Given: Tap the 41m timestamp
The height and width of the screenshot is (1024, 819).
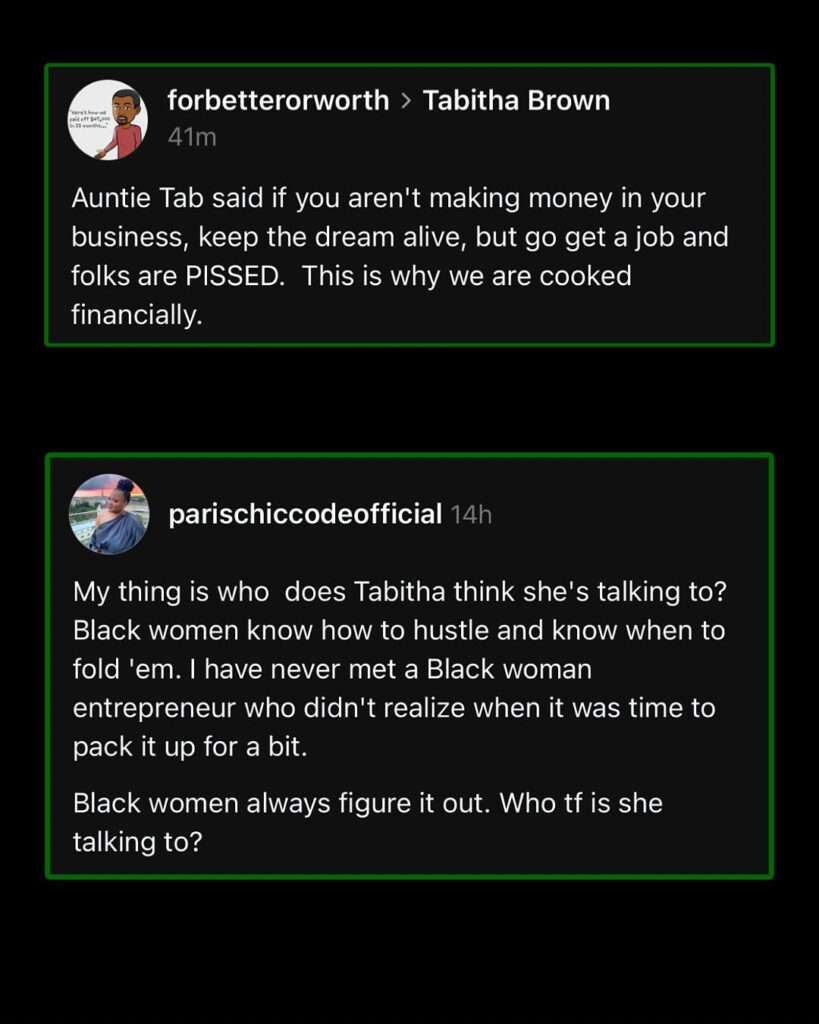Looking at the screenshot, I should 192,137.
